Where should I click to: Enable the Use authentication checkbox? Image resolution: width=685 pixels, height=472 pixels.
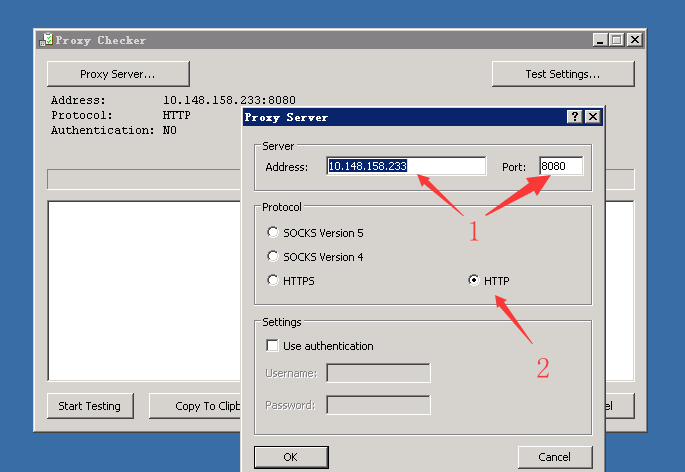272,346
